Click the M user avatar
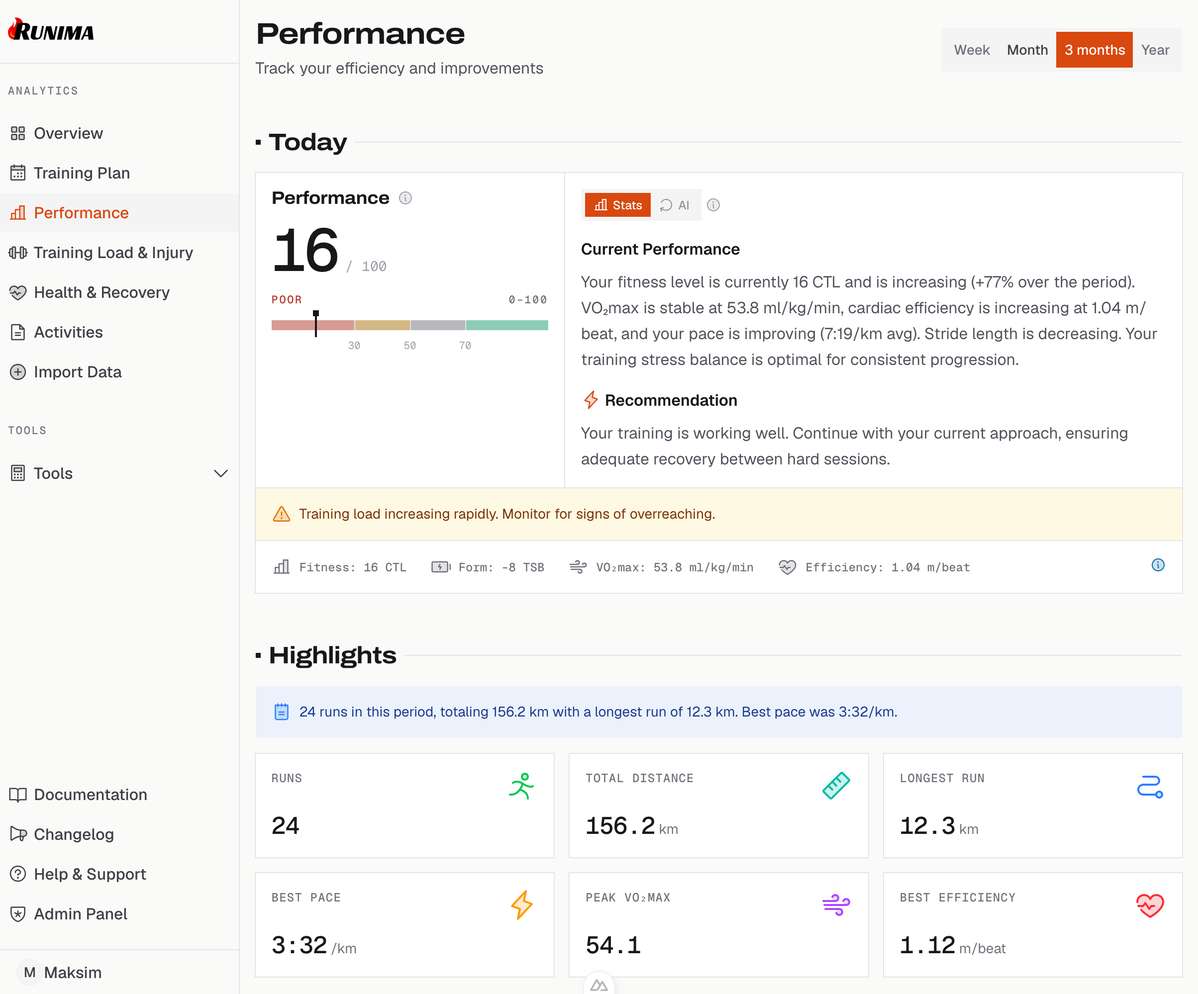Image resolution: width=1198 pixels, height=994 pixels. 29,973
